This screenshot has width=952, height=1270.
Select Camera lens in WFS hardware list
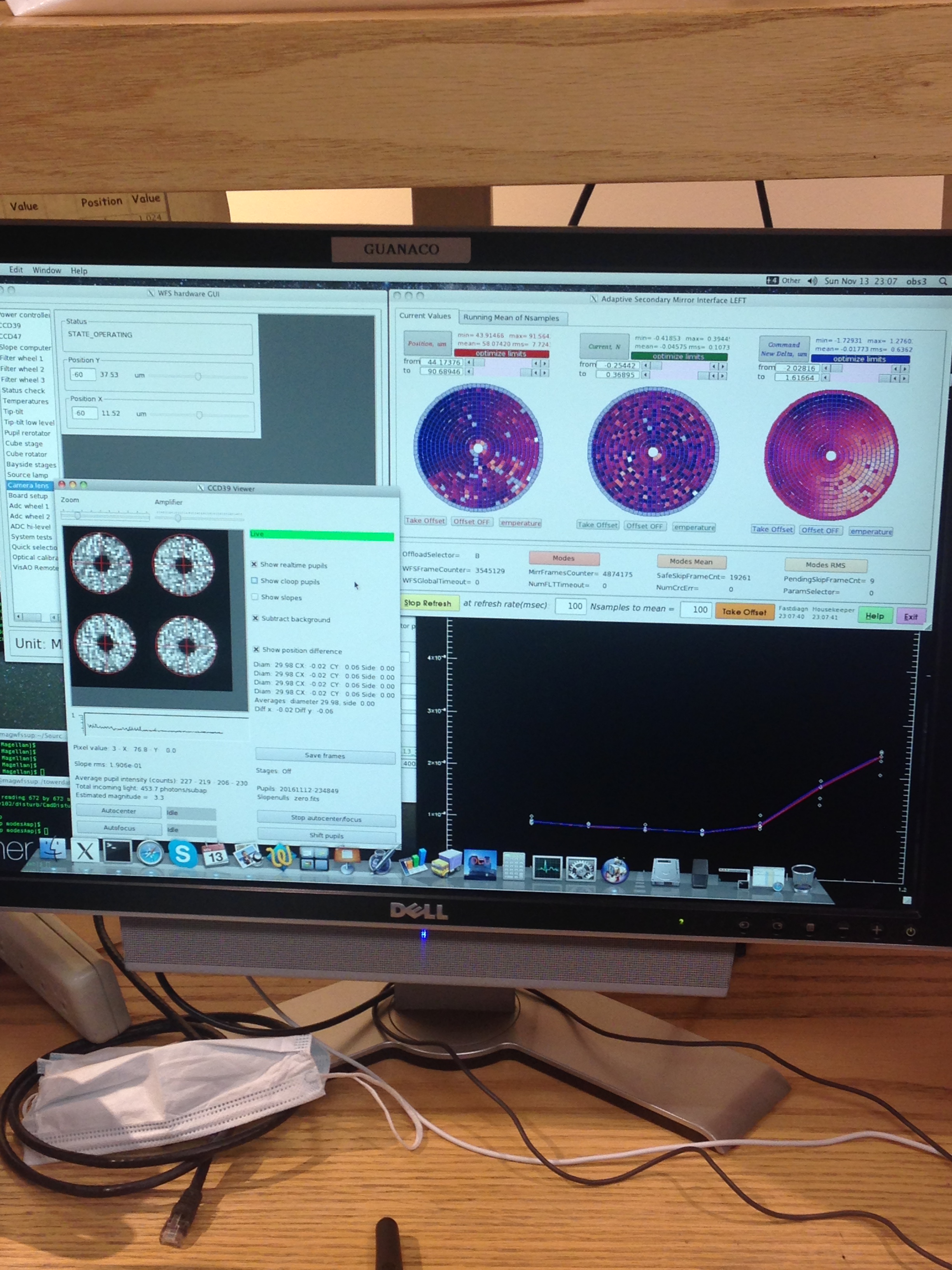pyautogui.click(x=29, y=485)
